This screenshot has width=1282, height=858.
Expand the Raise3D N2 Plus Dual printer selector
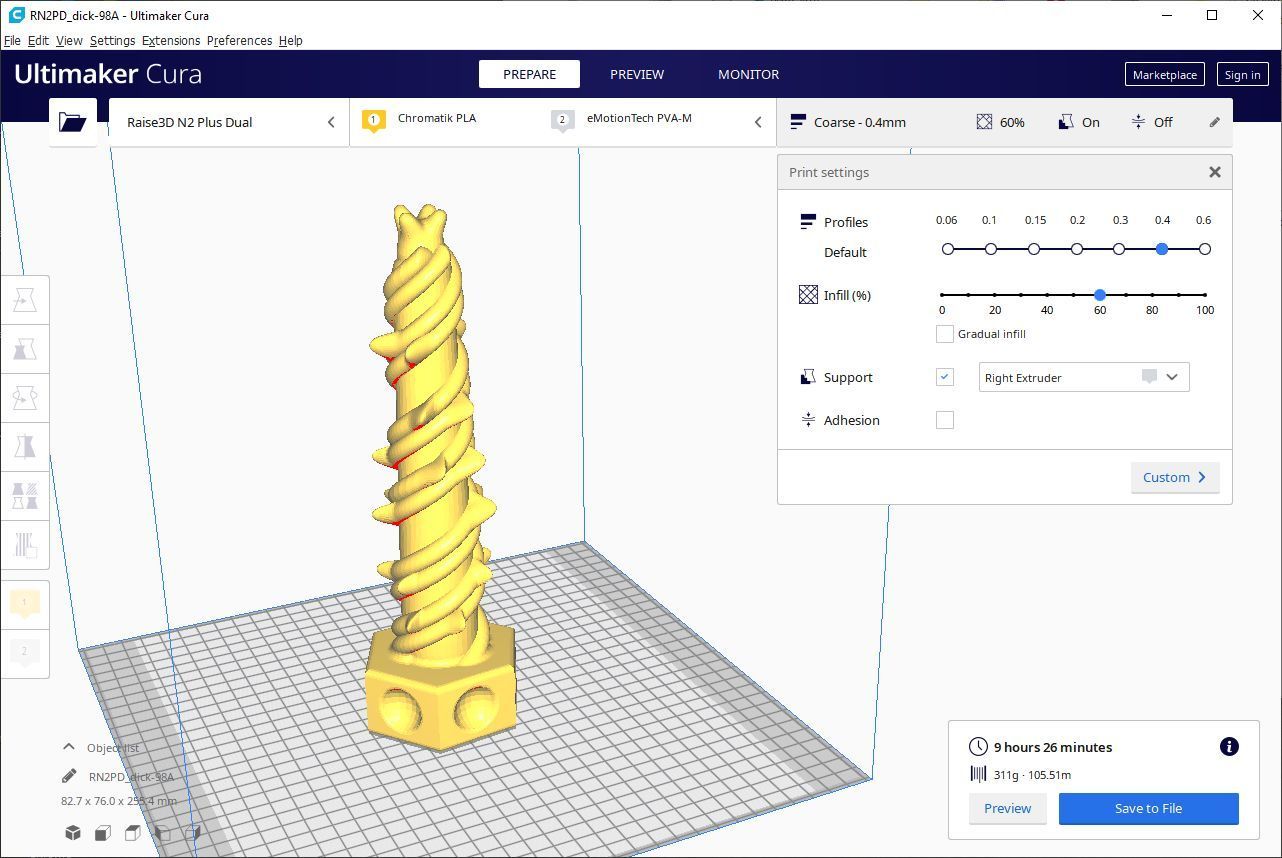pyautogui.click(x=229, y=122)
